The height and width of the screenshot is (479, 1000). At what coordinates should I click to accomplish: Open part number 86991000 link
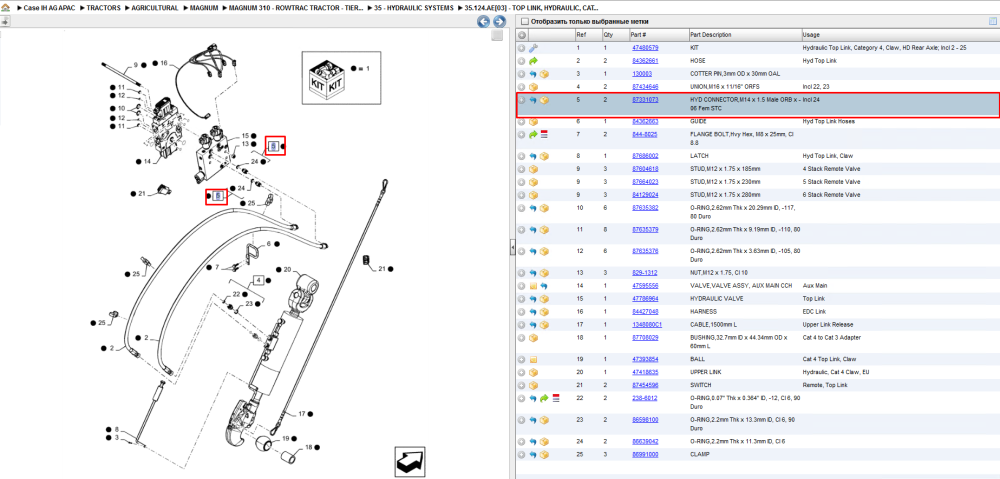pyautogui.click(x=645, y=455)
